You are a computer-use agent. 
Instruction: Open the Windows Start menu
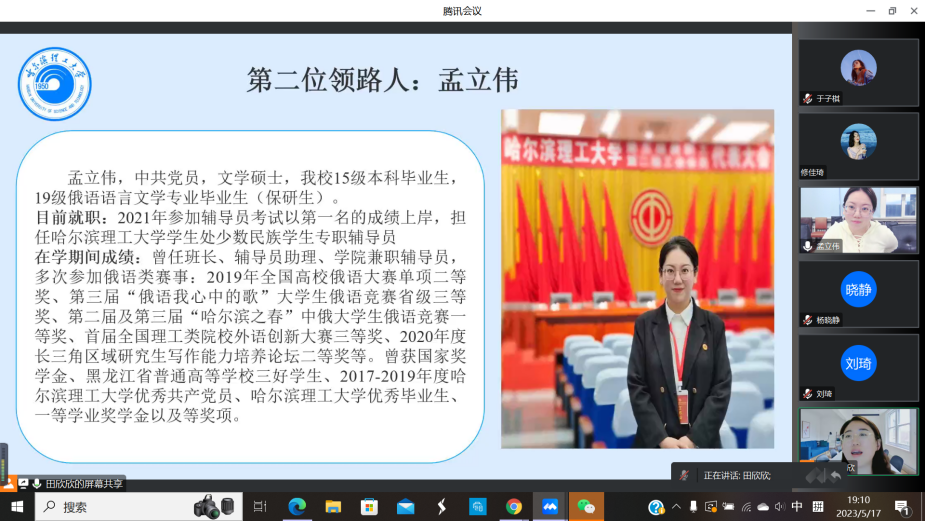17,507
